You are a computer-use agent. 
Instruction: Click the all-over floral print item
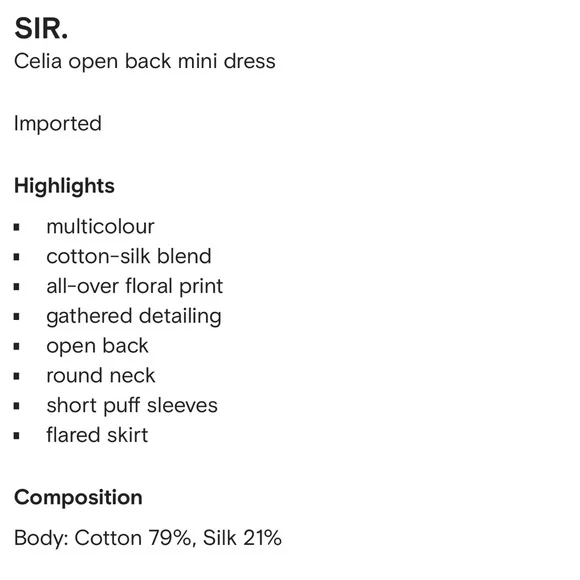pos(135,286)
